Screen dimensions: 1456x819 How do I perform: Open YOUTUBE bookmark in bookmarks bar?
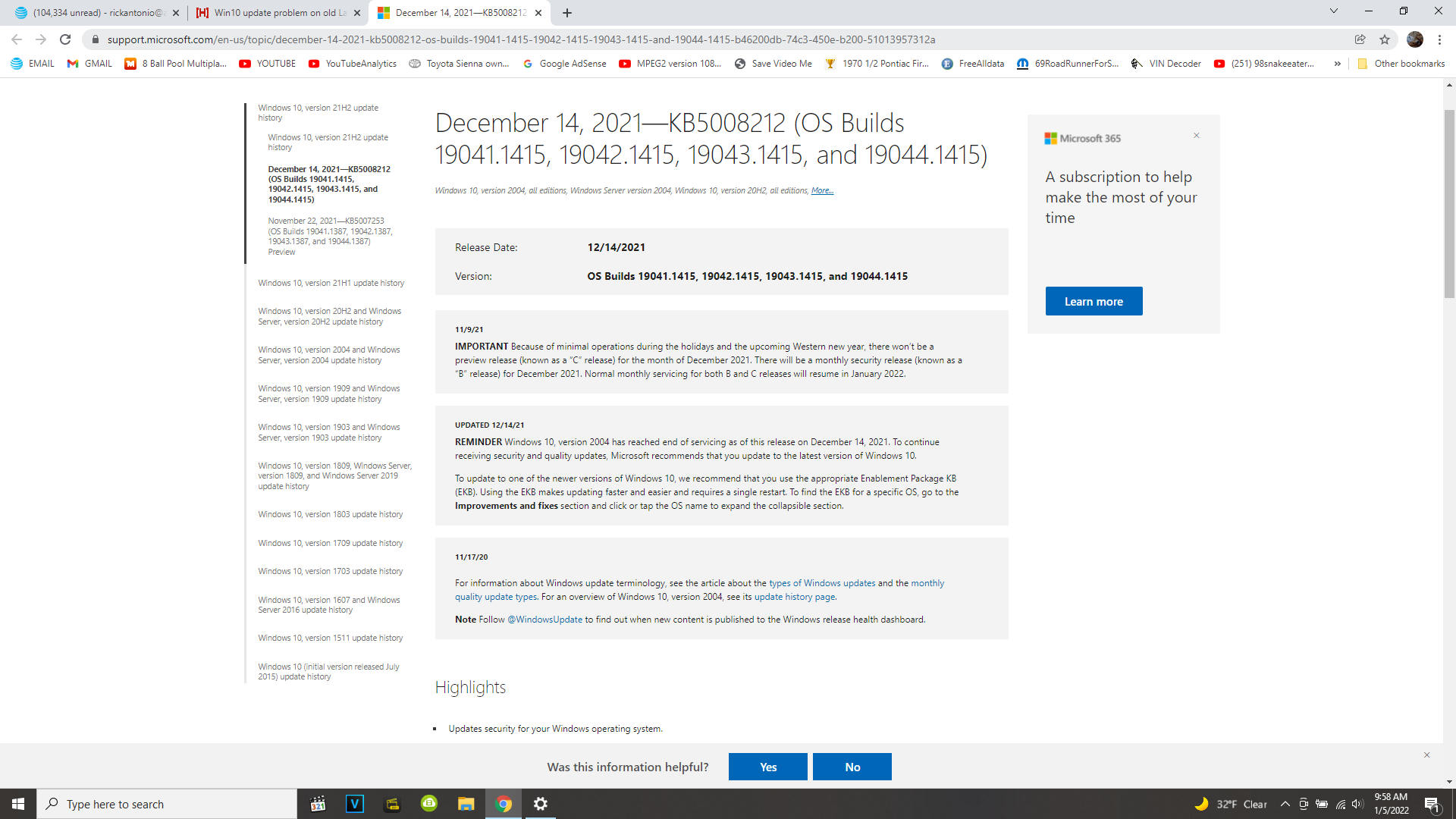[x=268, y=64]
